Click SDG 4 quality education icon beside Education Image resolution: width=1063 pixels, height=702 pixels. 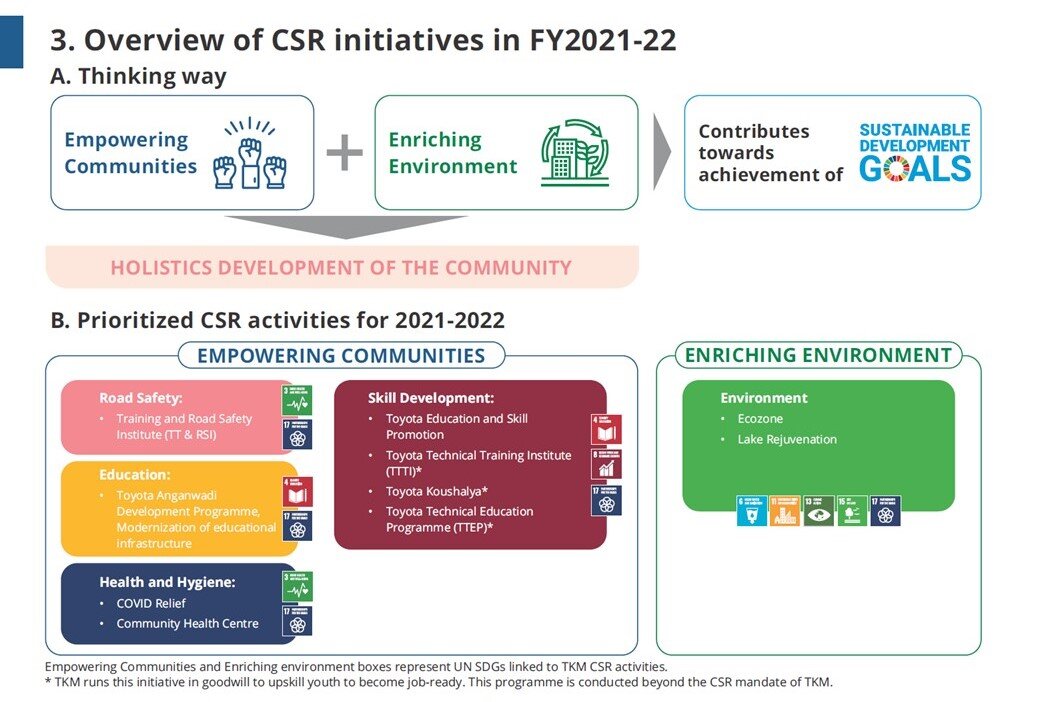click(x=297, y=491)
